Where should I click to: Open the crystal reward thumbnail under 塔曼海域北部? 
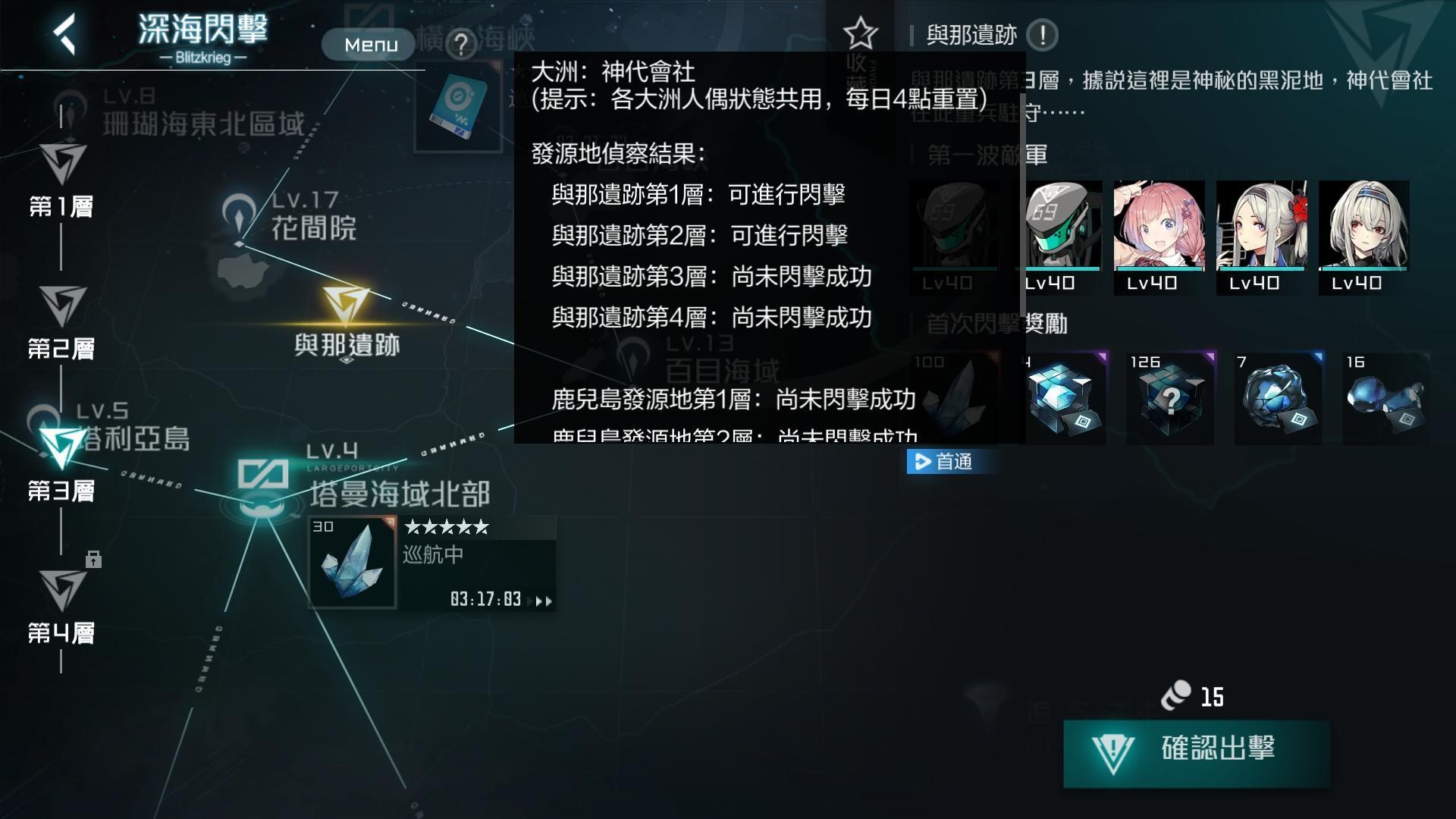pyautogui.click(x=352, y=563)
